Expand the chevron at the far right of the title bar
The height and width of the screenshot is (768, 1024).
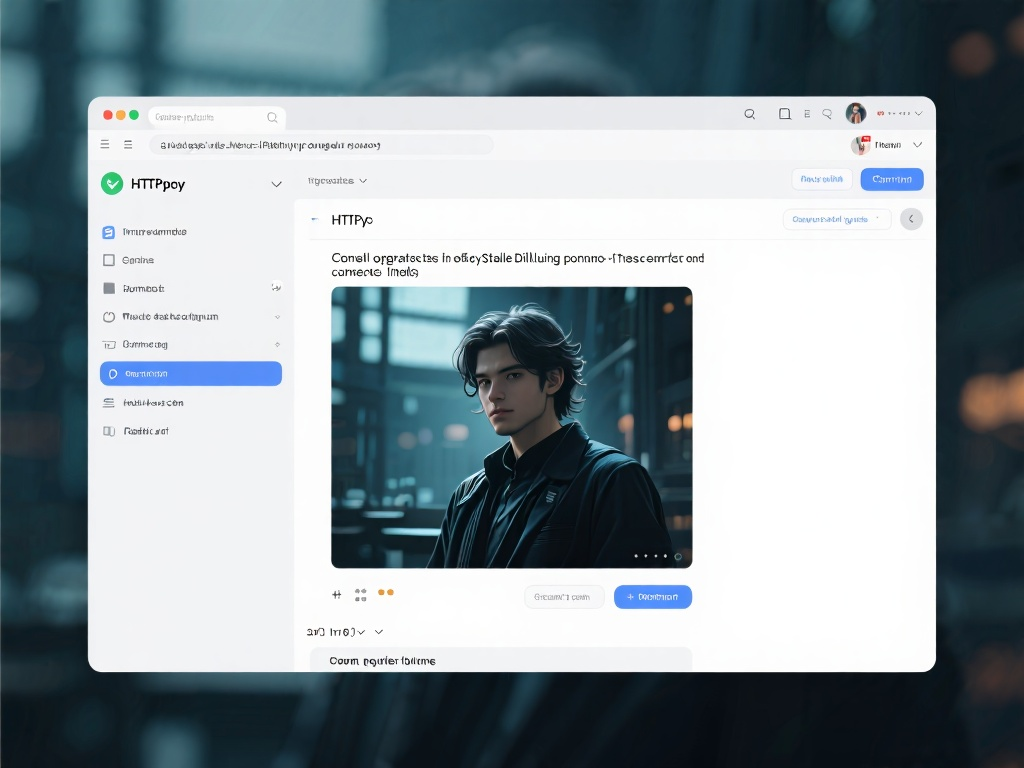tap(918, 114)
